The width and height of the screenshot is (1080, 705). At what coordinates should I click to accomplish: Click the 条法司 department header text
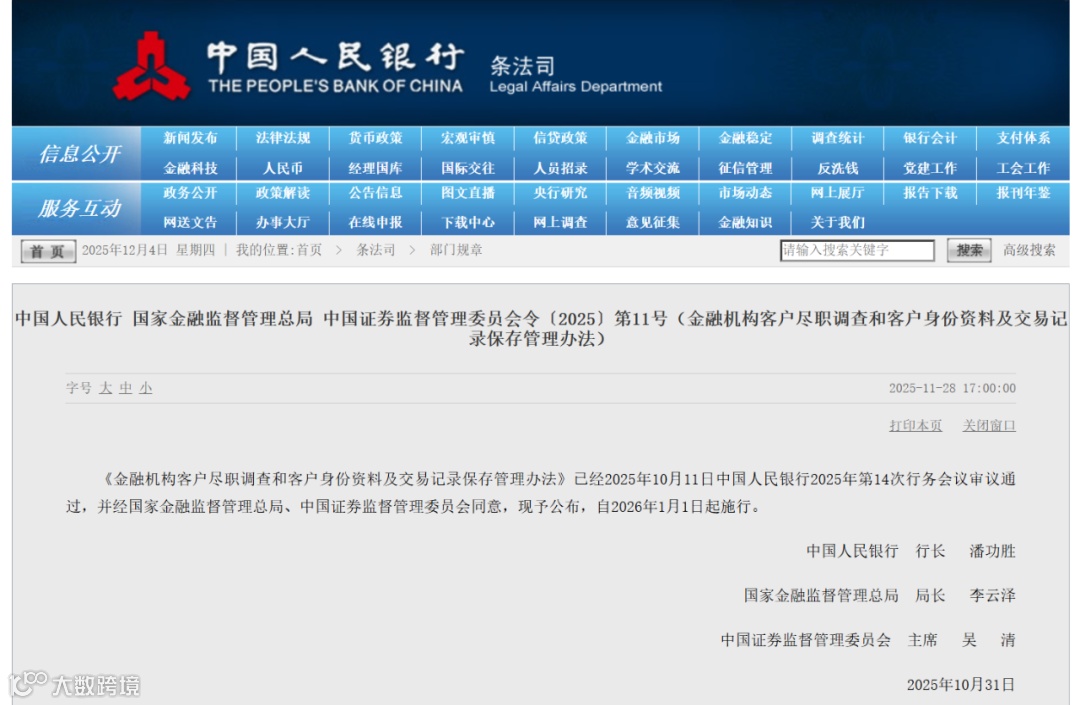point(522,66)
